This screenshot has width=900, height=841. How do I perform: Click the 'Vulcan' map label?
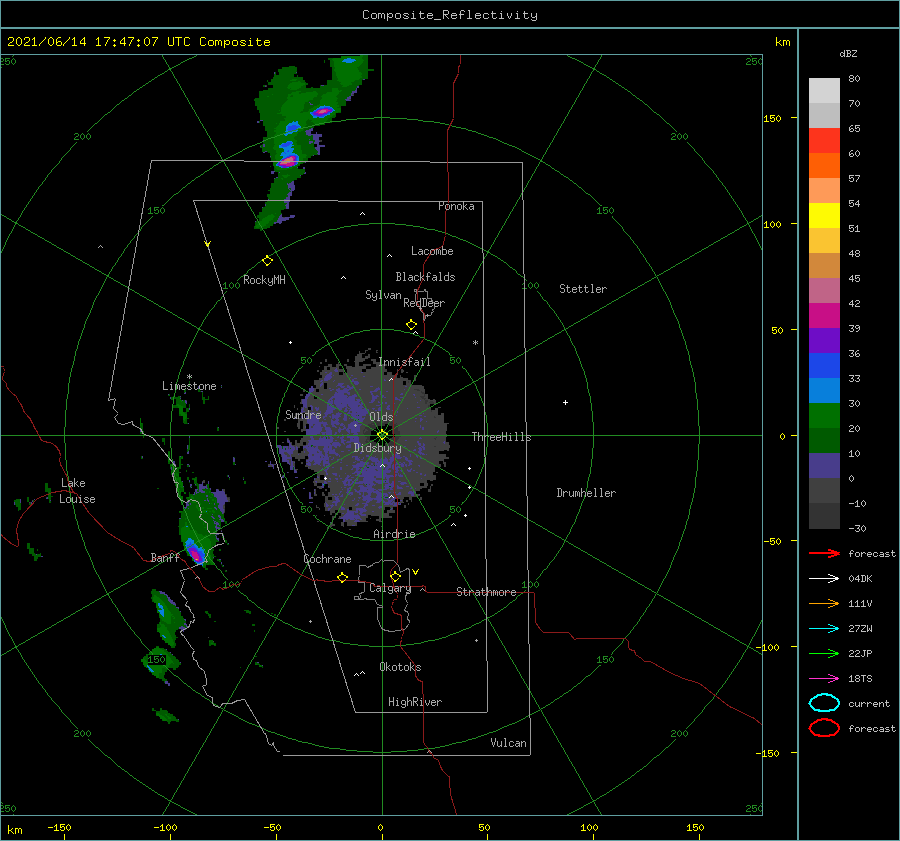[x=509, y=743]
